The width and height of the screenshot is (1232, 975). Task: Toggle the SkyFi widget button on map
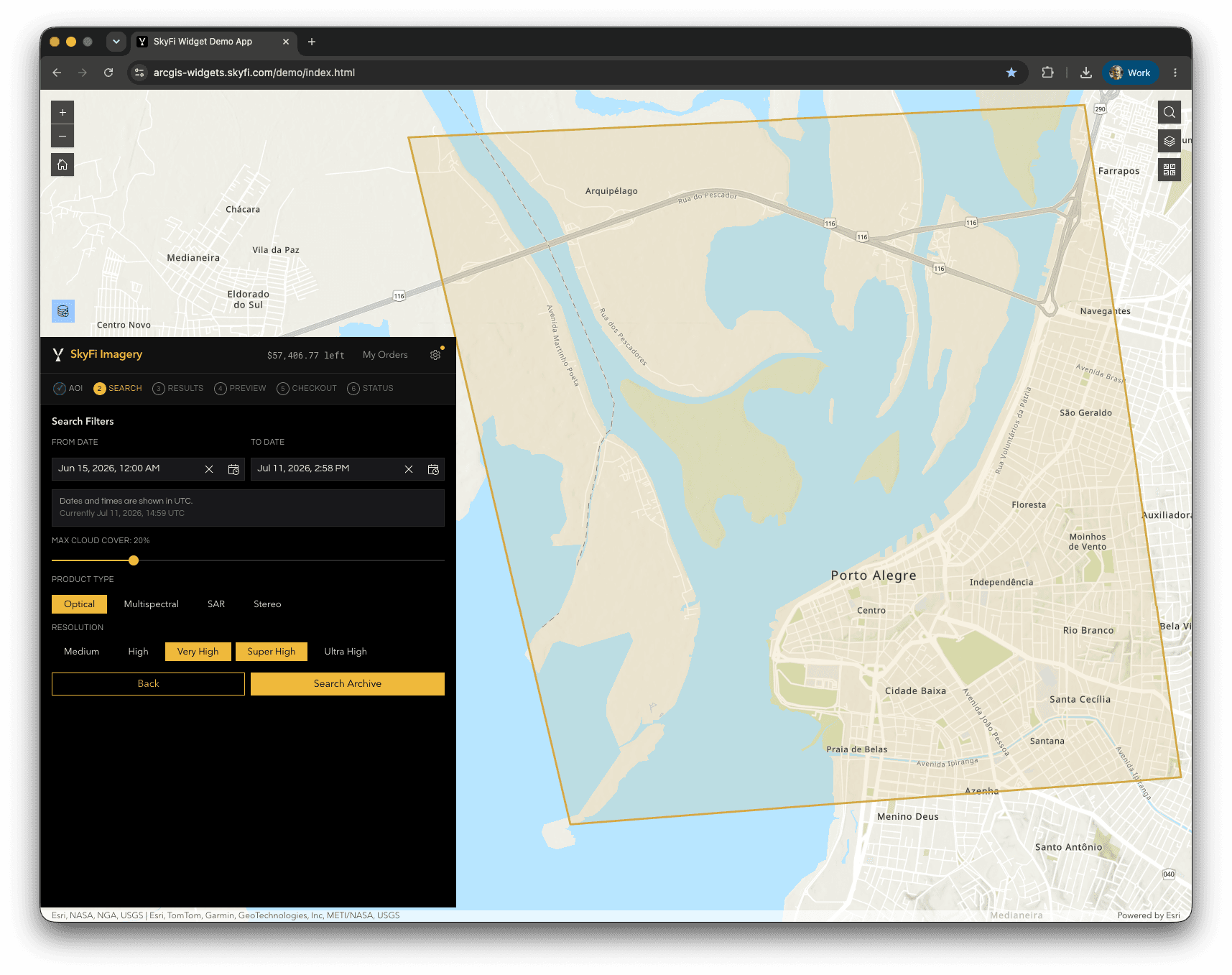point(63,311)
